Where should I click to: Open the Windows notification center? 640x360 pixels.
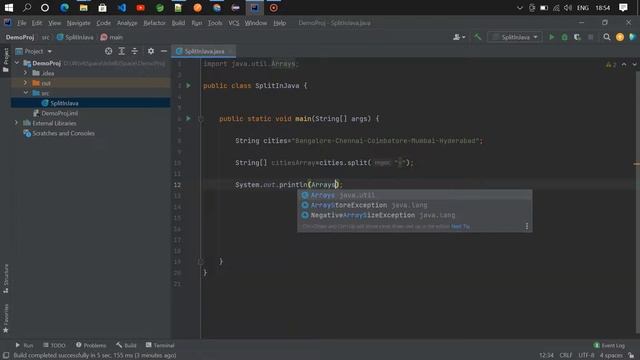[623, 7]
